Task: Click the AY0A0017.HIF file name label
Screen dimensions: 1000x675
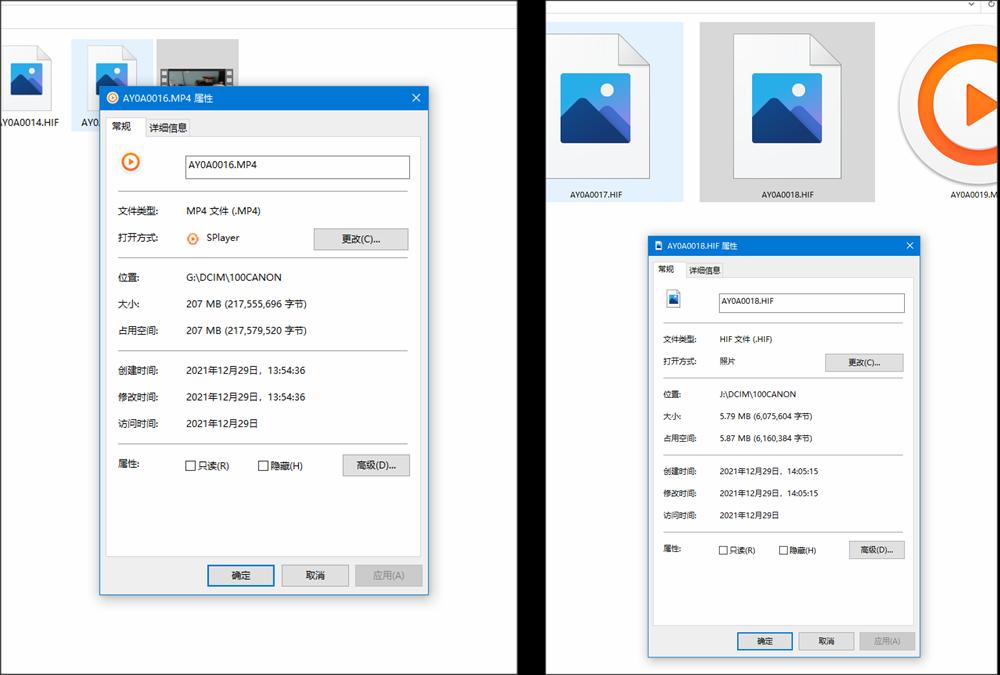Action: (596, 195)
